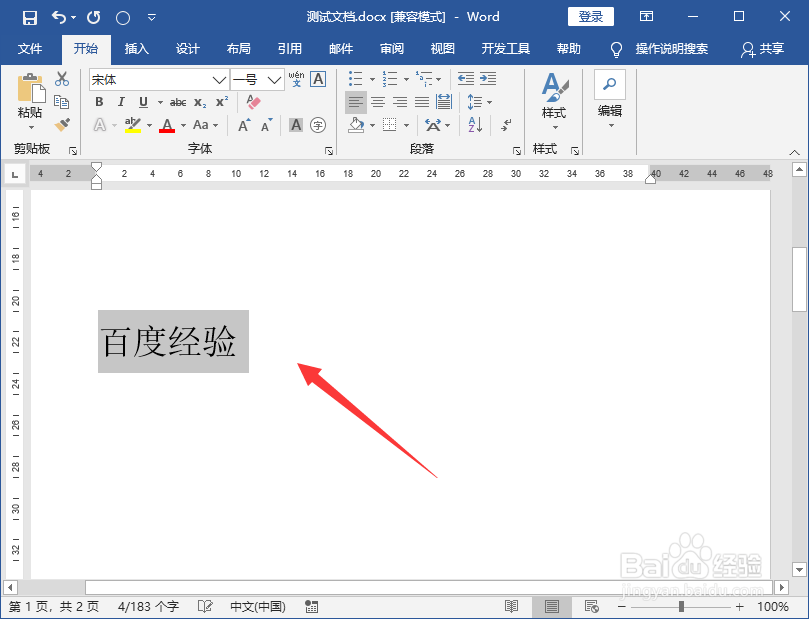This screenshot has width=809, height=619.
Task: Open the font size dropdown showing 一号
Action: 274,80
